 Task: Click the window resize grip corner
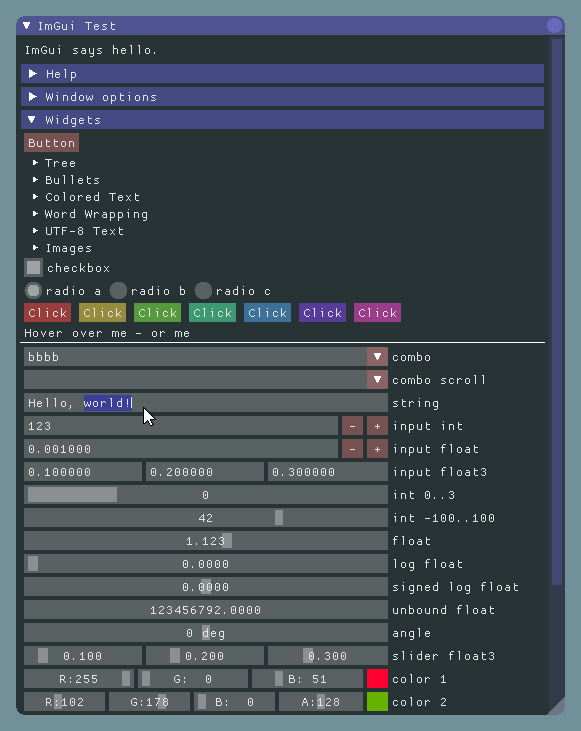point(557,706)
